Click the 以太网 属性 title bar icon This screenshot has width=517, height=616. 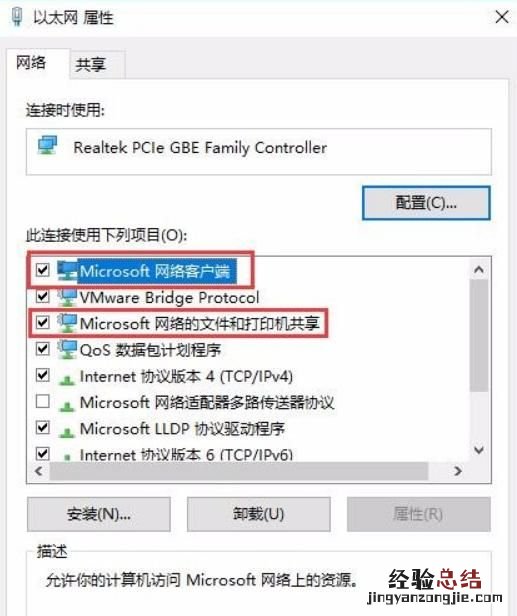[x=16, y=16]
